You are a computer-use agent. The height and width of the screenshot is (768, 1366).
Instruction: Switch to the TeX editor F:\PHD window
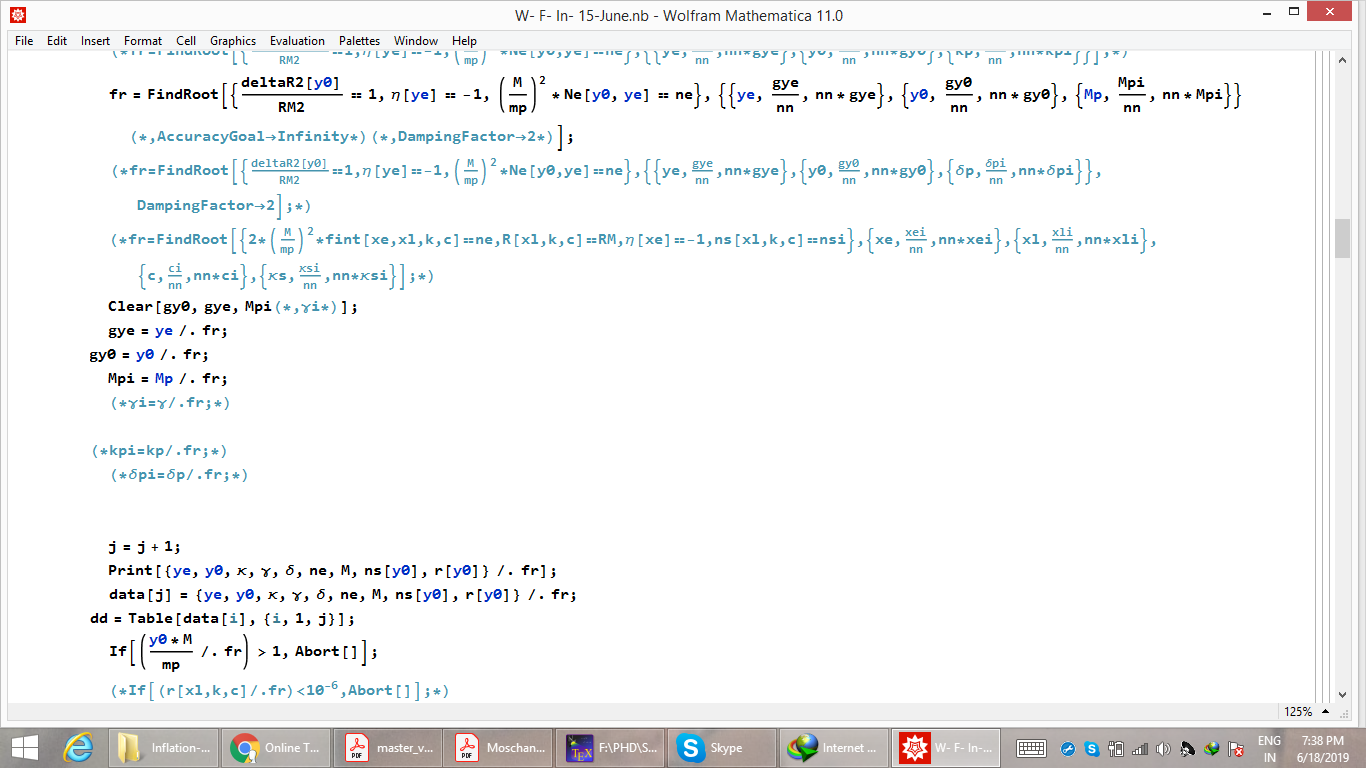pyautogui.click(x=611, y=747)
